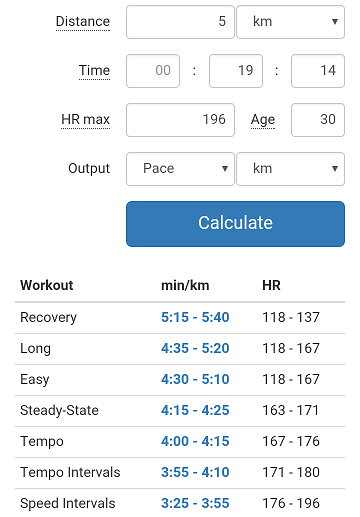The height and width of the screenshot is (517, 360).
Task: Click the Distance label tooltip
Action: [x=83, y=22]
